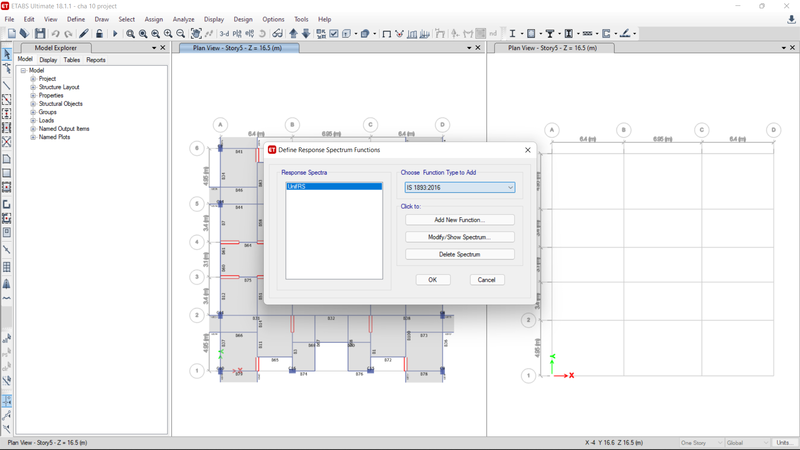Image resolution: width=800 pixels, height=450 pixels.
Task: Click the Zoom Out One Step icon
Action: tap(181, 34)
